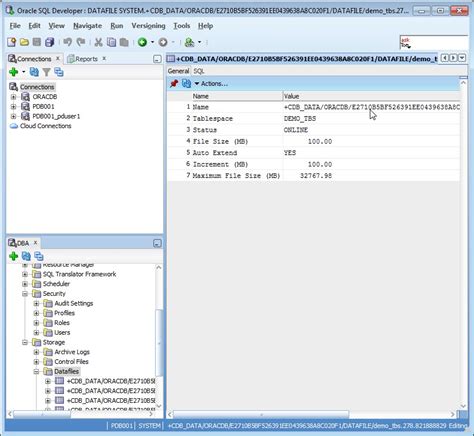Click the Refresh icon in DBA panel
Screen dimensions: 474x436
coord(26,256)
